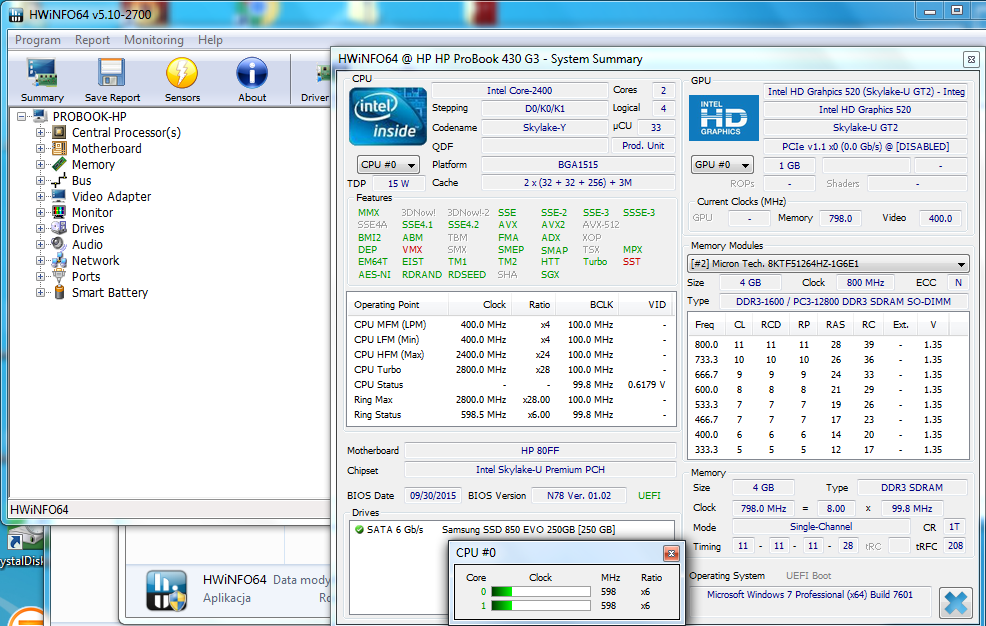The height and width of the screenshot is (626, 986).
Task: Click the Single-Channel mode field
Action: (821, 527)
